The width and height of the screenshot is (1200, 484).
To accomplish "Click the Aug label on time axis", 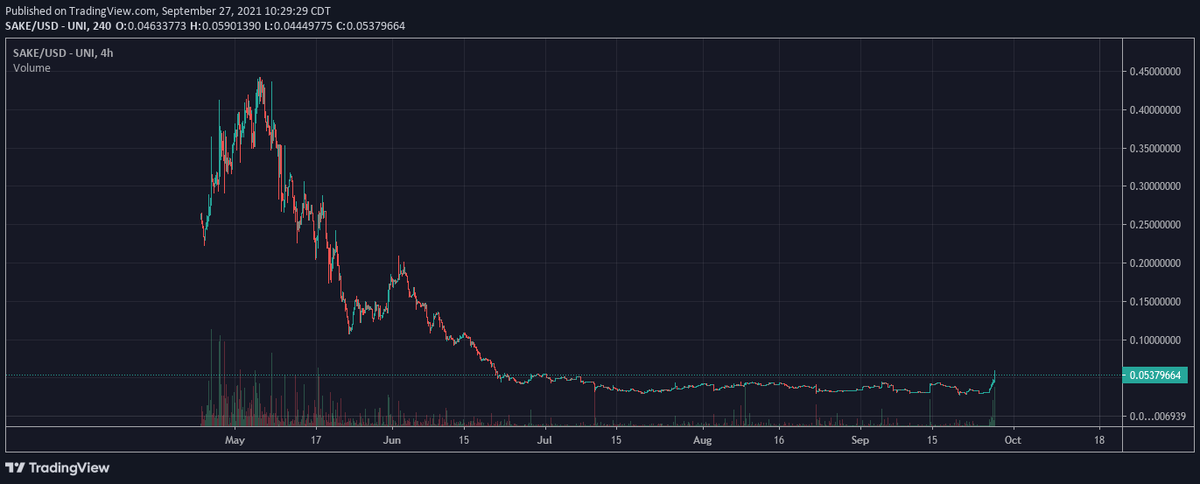I will coord(703,439).
